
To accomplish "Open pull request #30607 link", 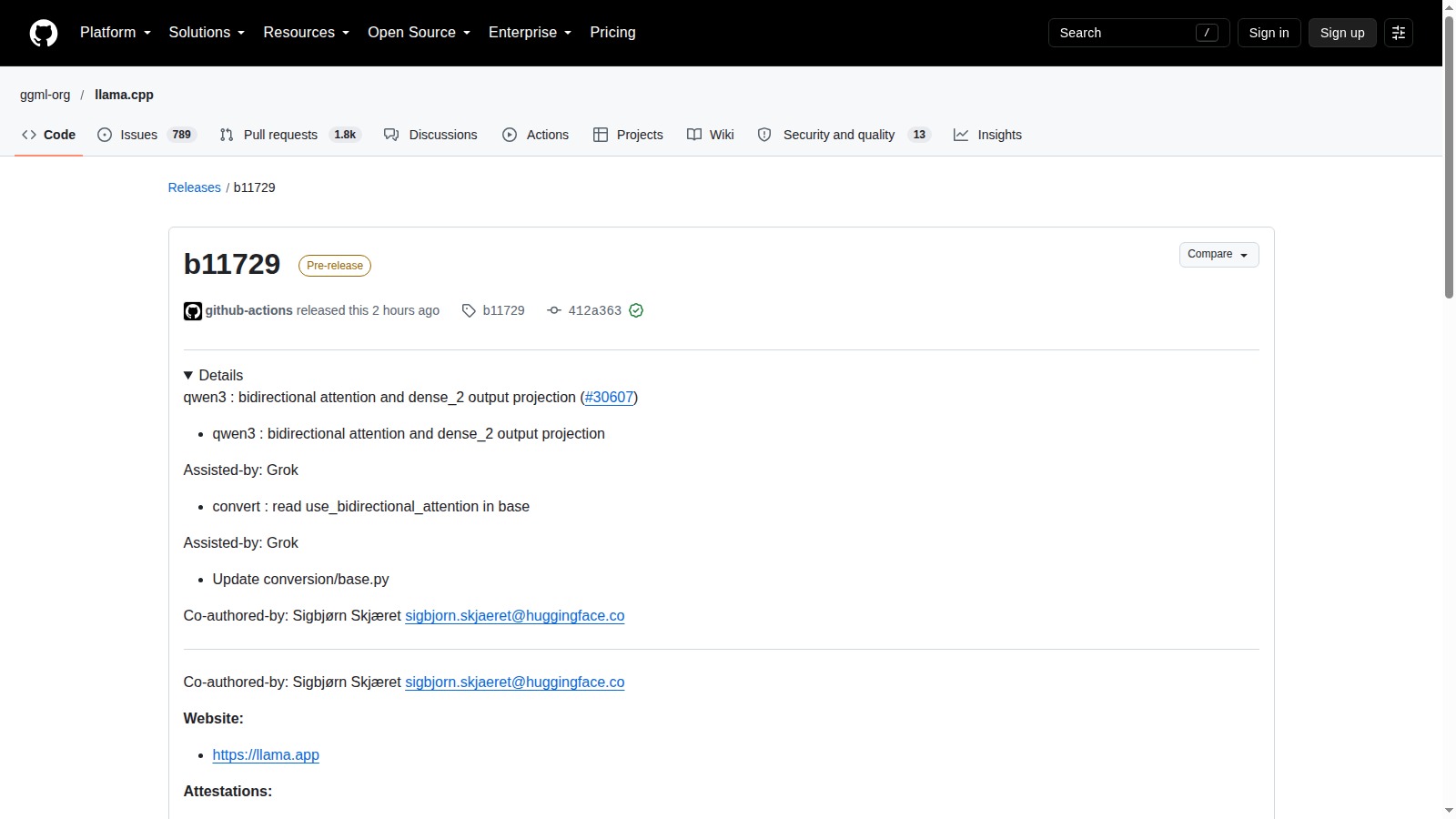I will pyautogui.click(x=609, y=398).
